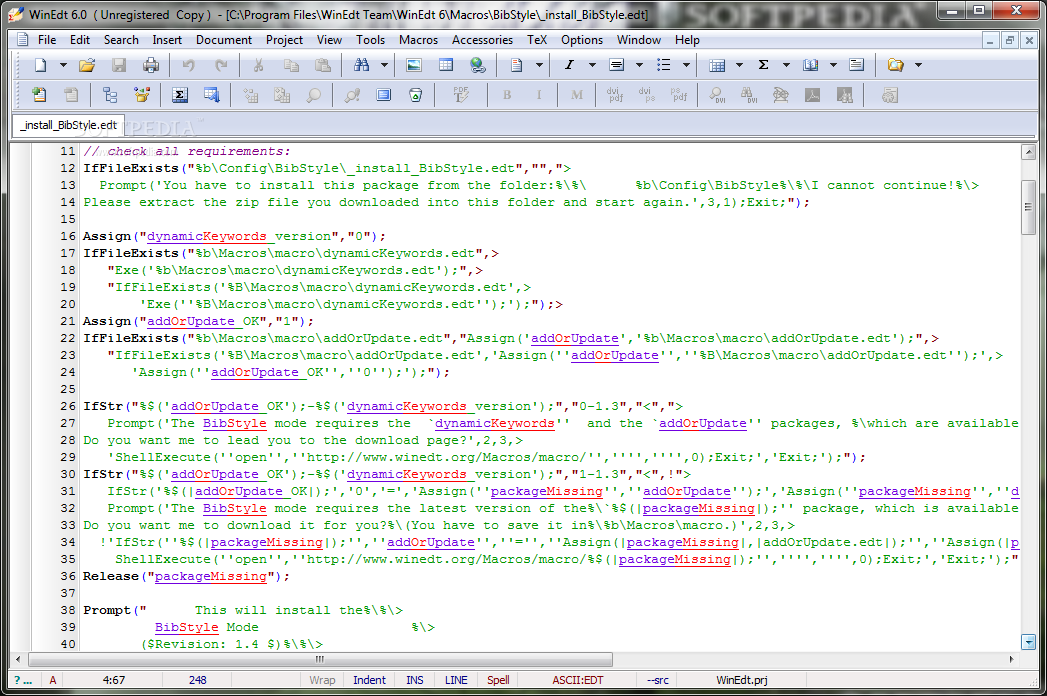Click the Open file folder icon
This screenshot has height=696, width=1047.
tap(87, 65)
